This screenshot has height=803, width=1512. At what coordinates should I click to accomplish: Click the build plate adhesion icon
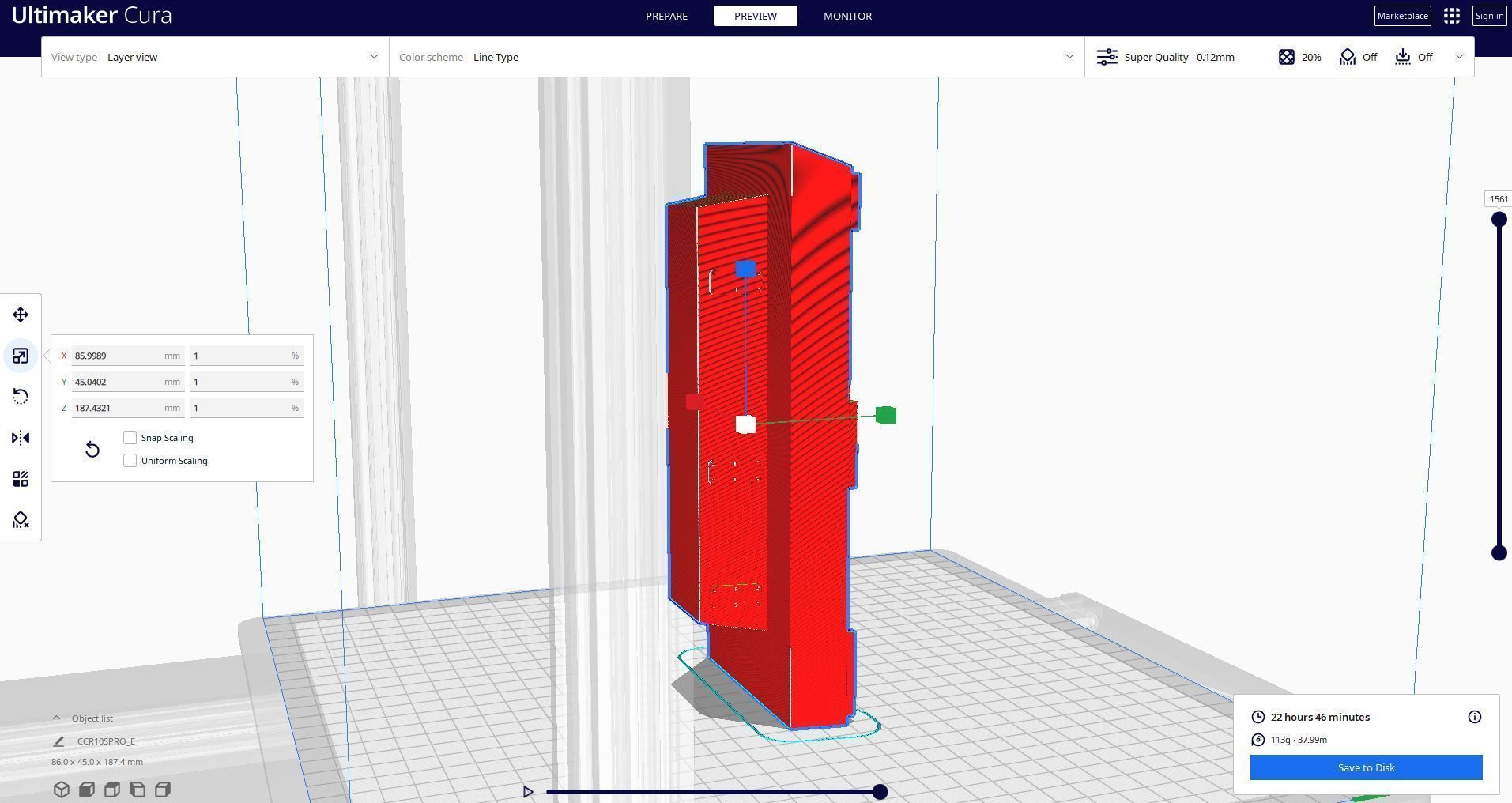point(1403,57)
